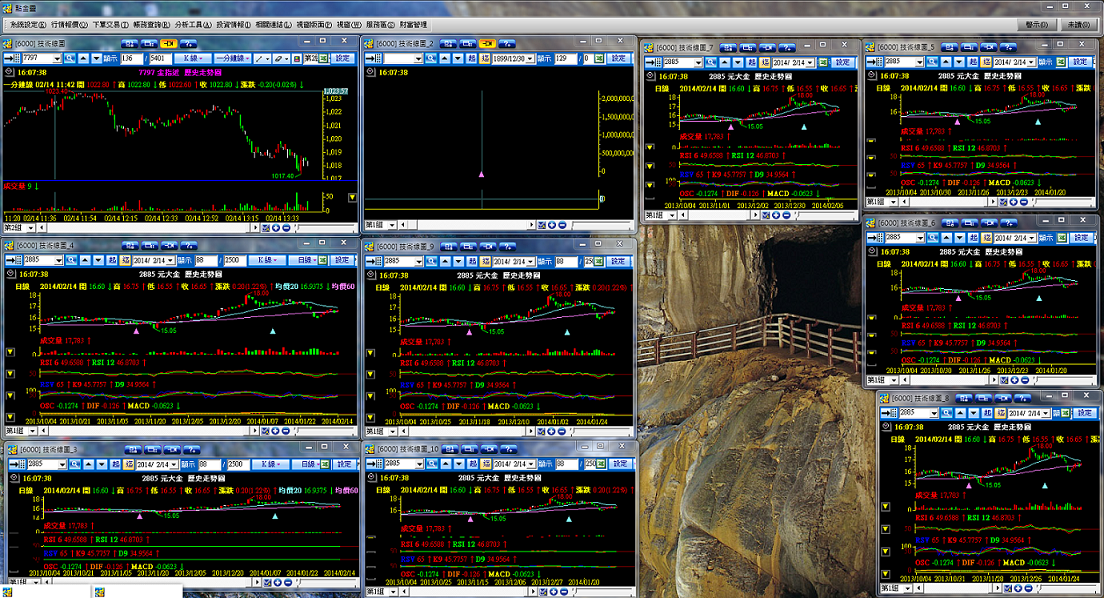The width and height of the screenshot is (1104, 598).
Task: Click the help ? title button of 技術線圖
Action: 189,44
